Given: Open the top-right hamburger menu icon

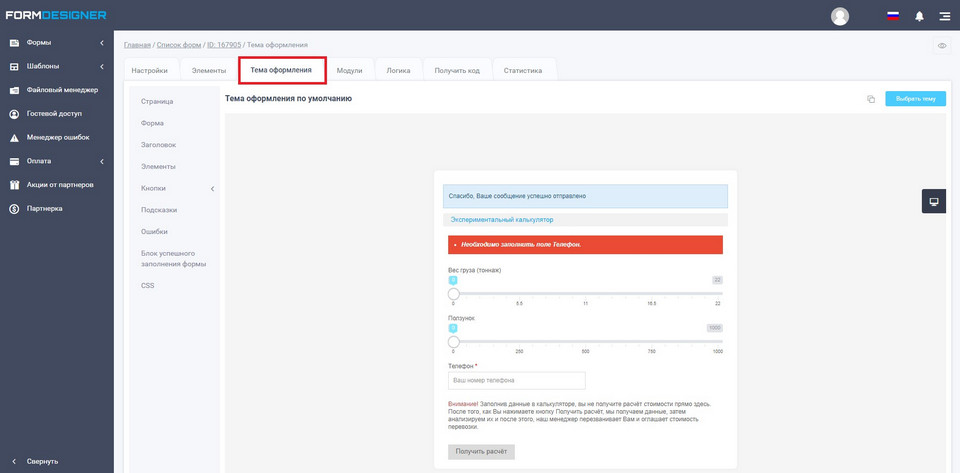Looking at the screenshot, I should click(x=944, y=16).
